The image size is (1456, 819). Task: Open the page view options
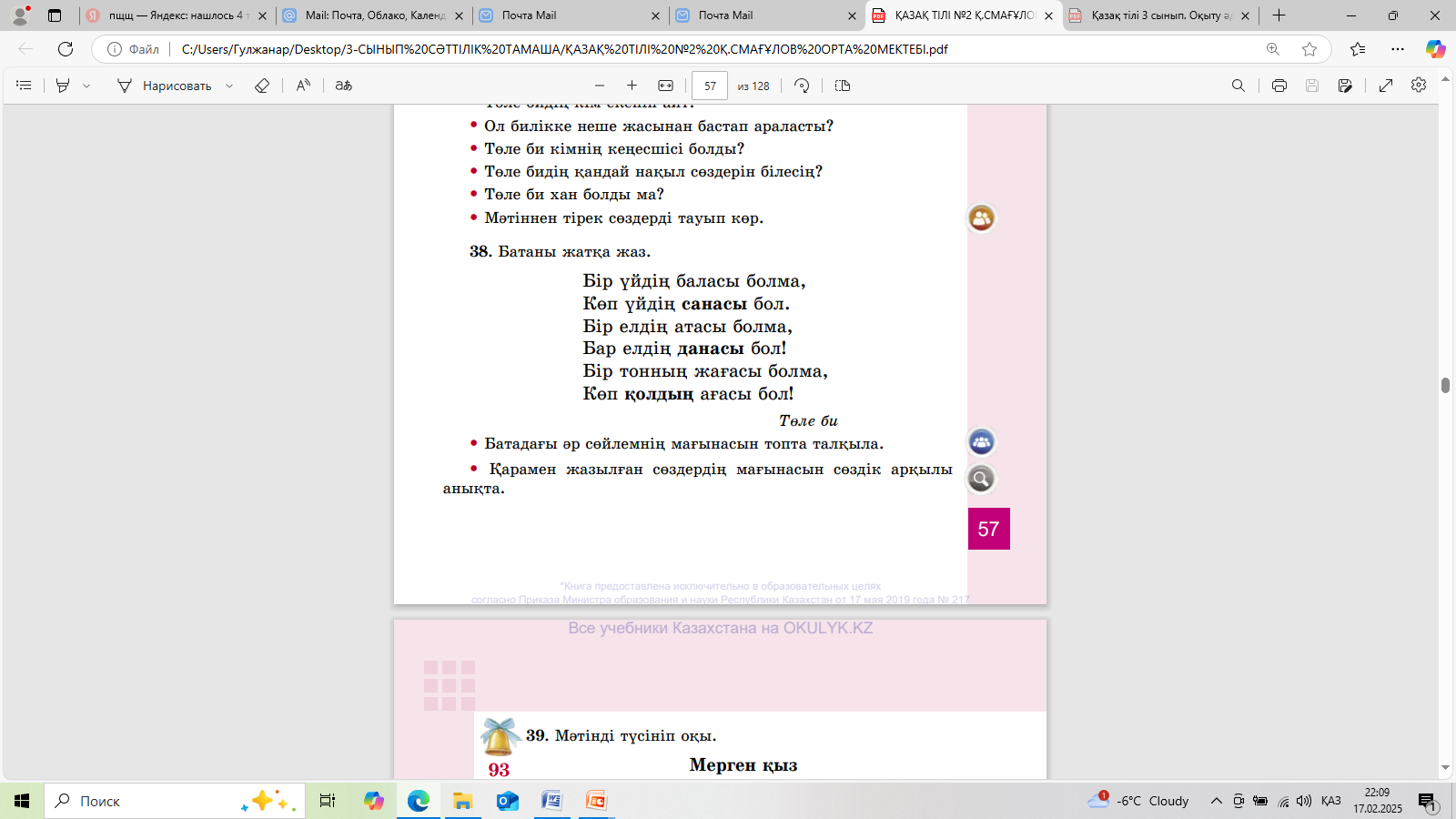pyautogui.click(x=843, y=86)
